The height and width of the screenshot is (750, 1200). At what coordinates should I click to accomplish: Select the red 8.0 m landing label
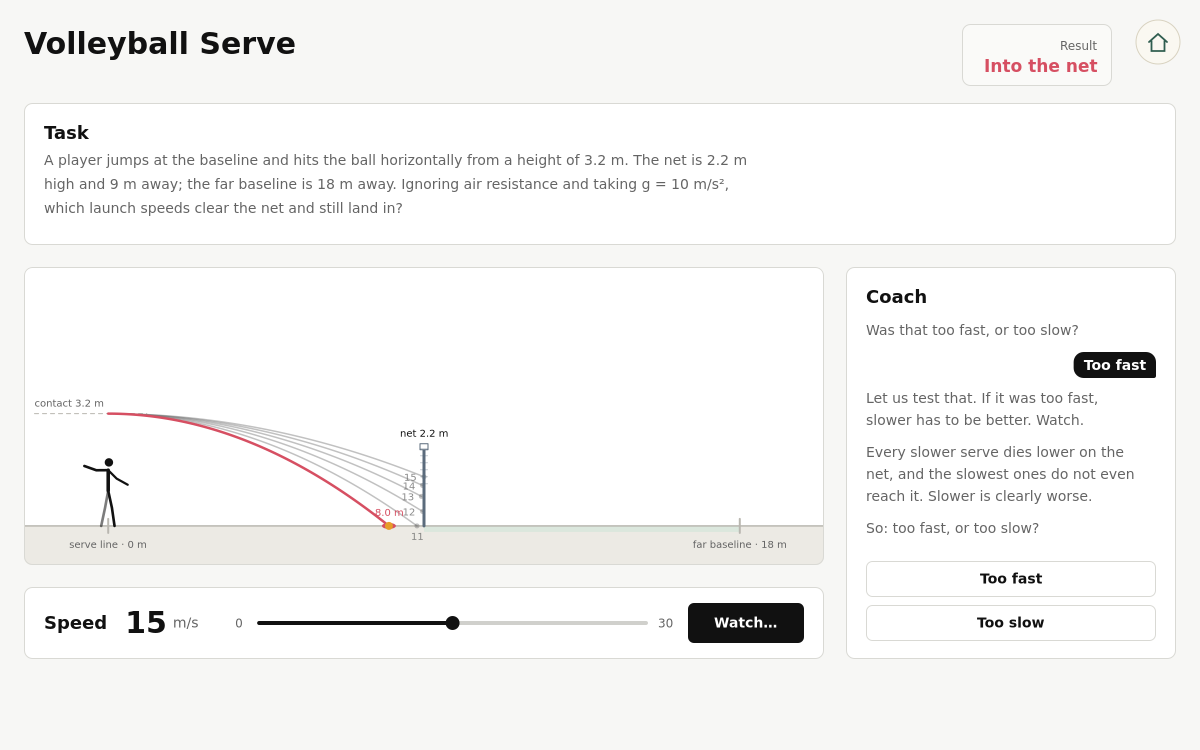pyautogui.click(x=389, y=512)
